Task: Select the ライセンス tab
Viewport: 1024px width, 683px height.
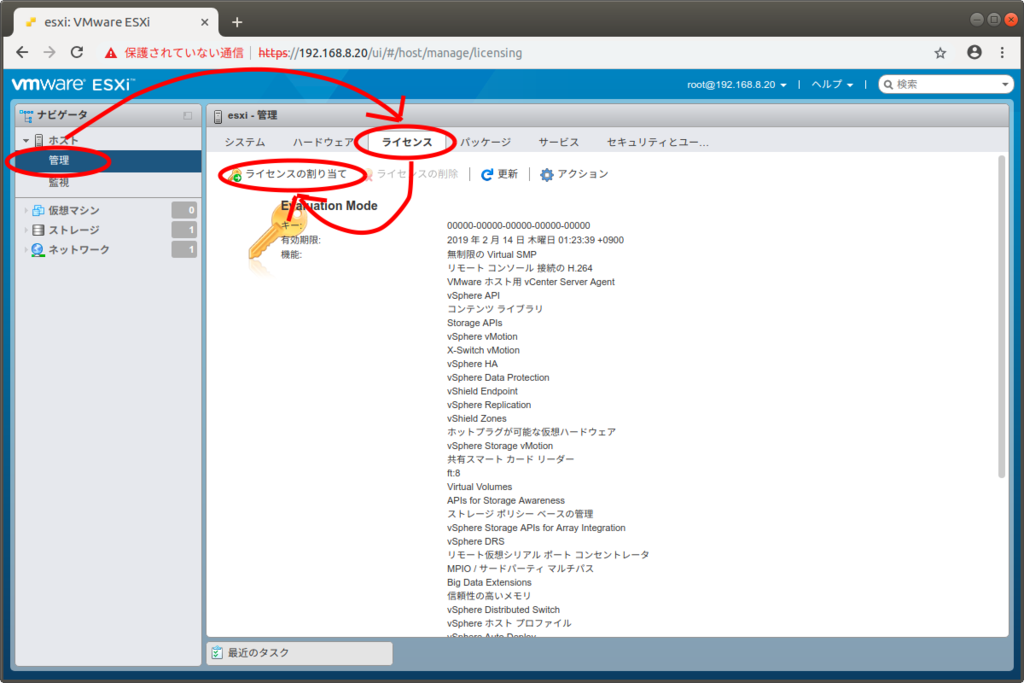Action: coord(407,142)
